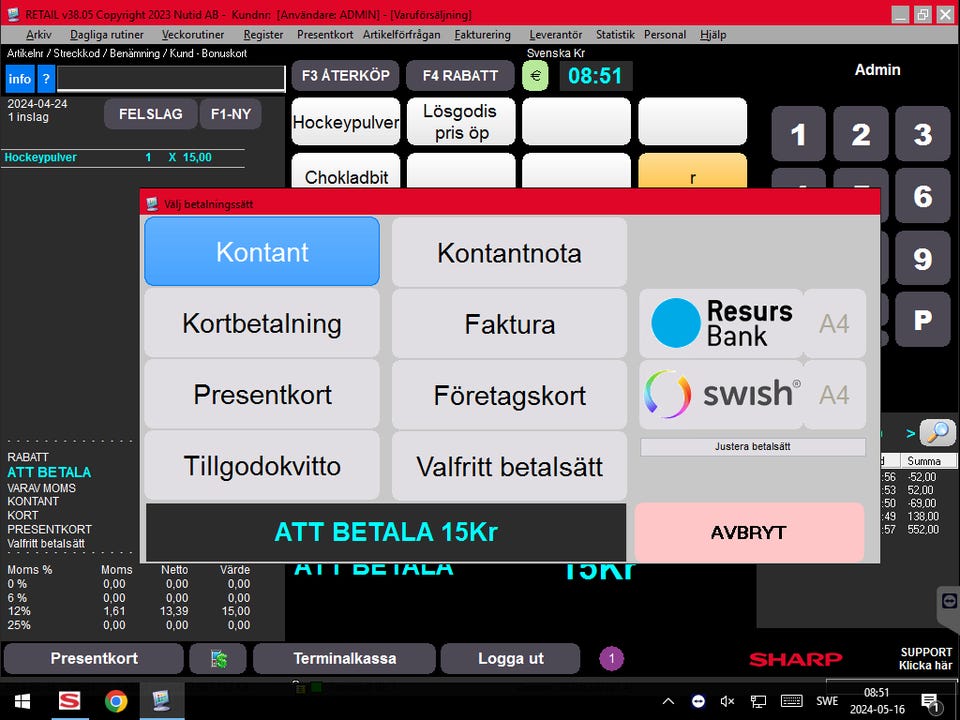Click the orange r quick button
960x720 pixels.
point(692,171)
